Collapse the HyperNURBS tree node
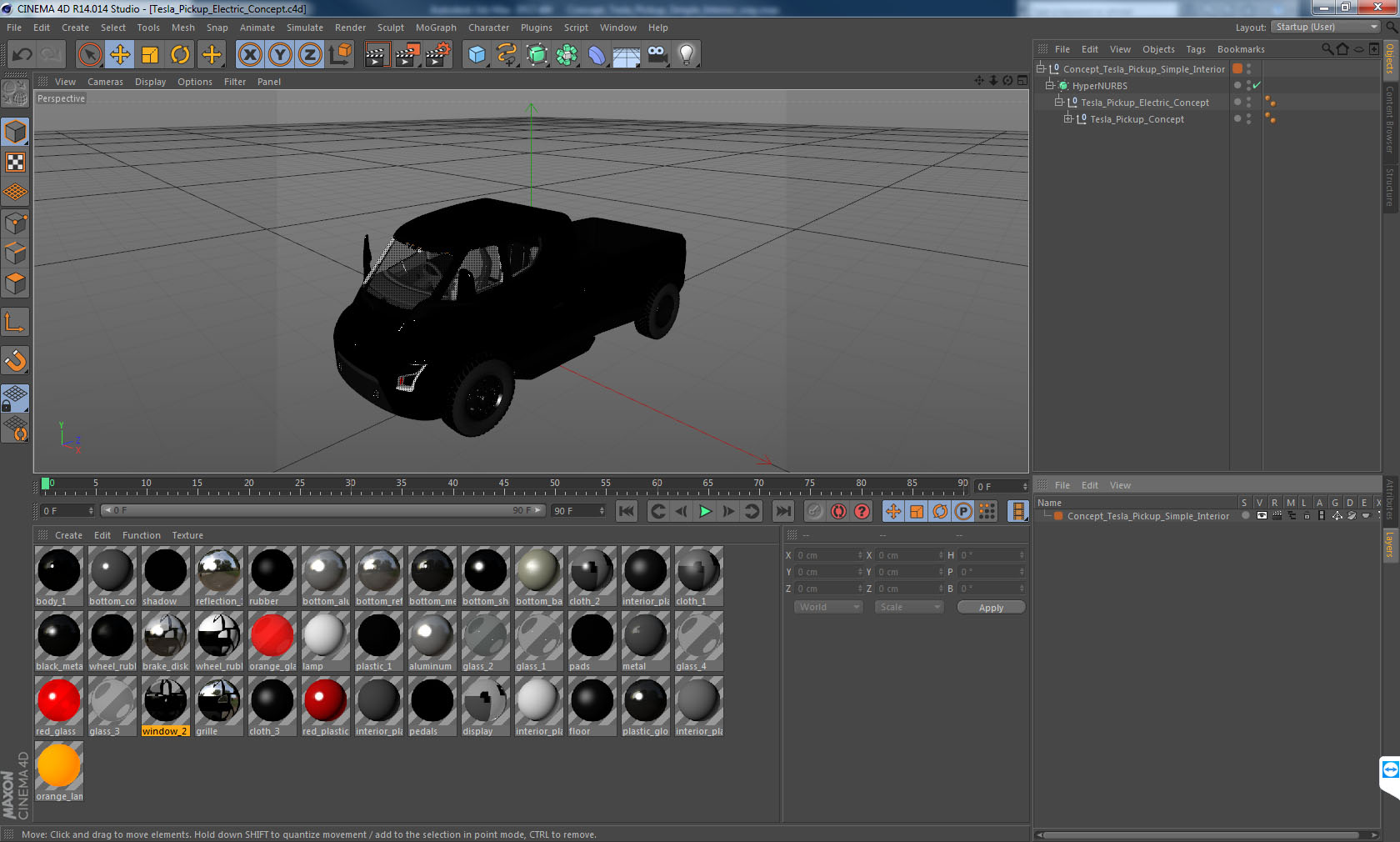The height and width of the screenshot is (842, 1400). point(1050,86)
